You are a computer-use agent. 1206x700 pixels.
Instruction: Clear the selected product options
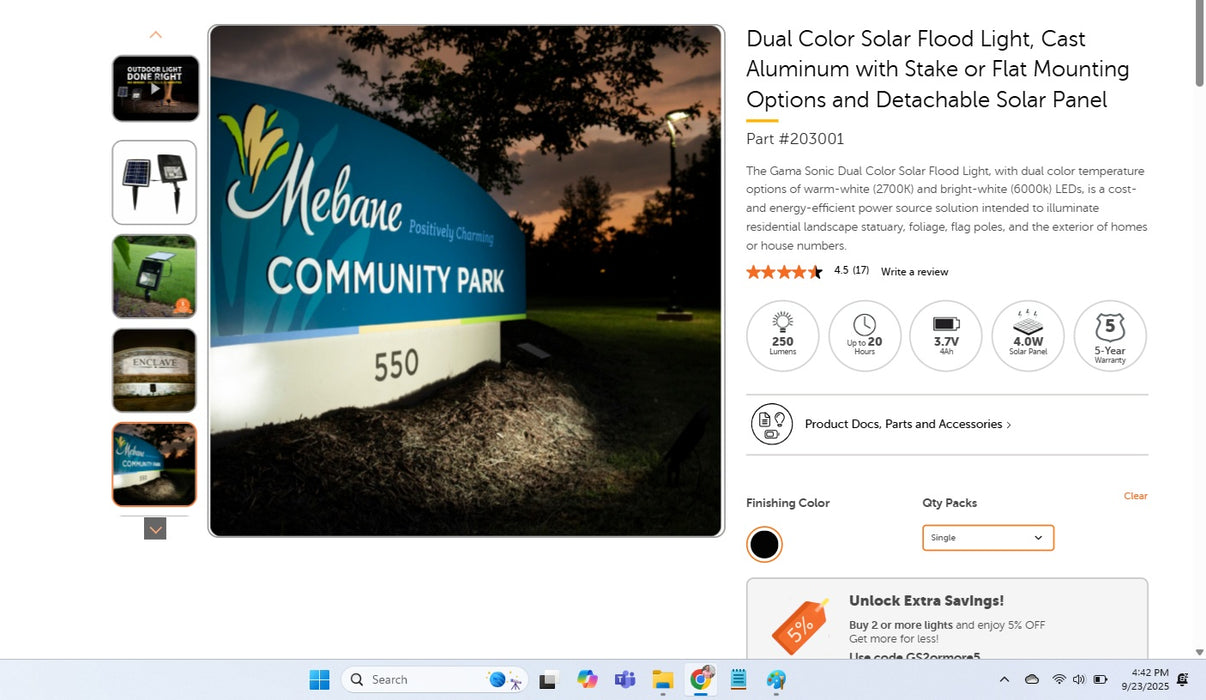click(x=1135, y=496)
